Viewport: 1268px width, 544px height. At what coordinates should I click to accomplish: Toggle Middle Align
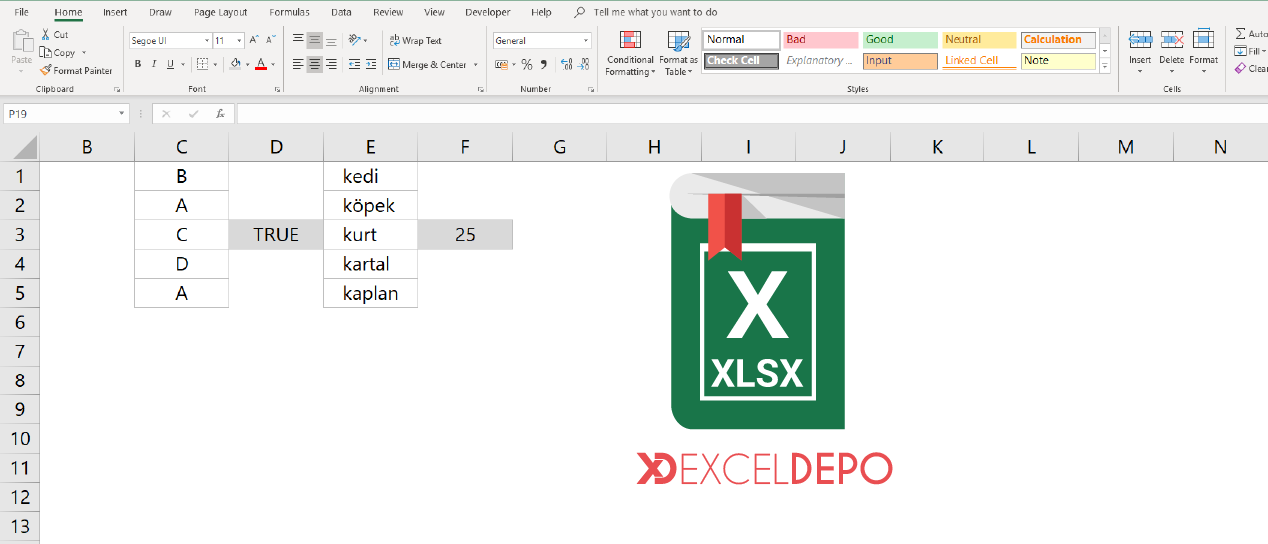315,40
